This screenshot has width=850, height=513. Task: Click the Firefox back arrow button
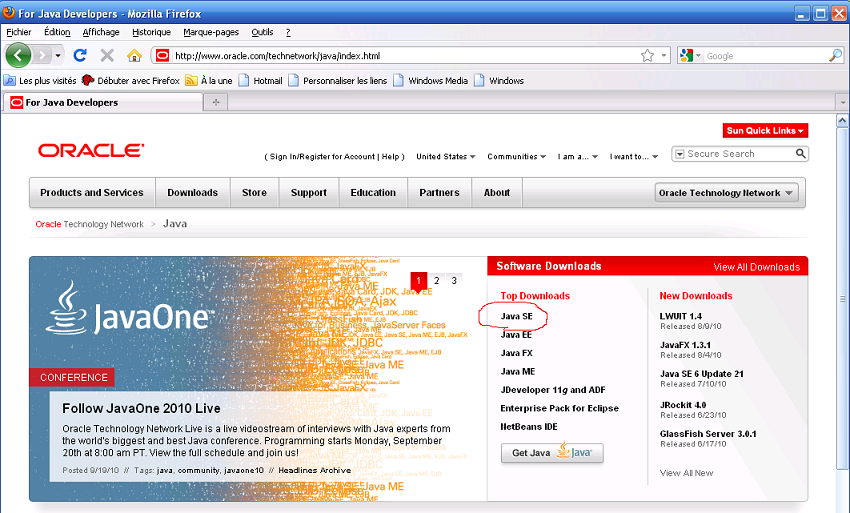pos(18,55)
